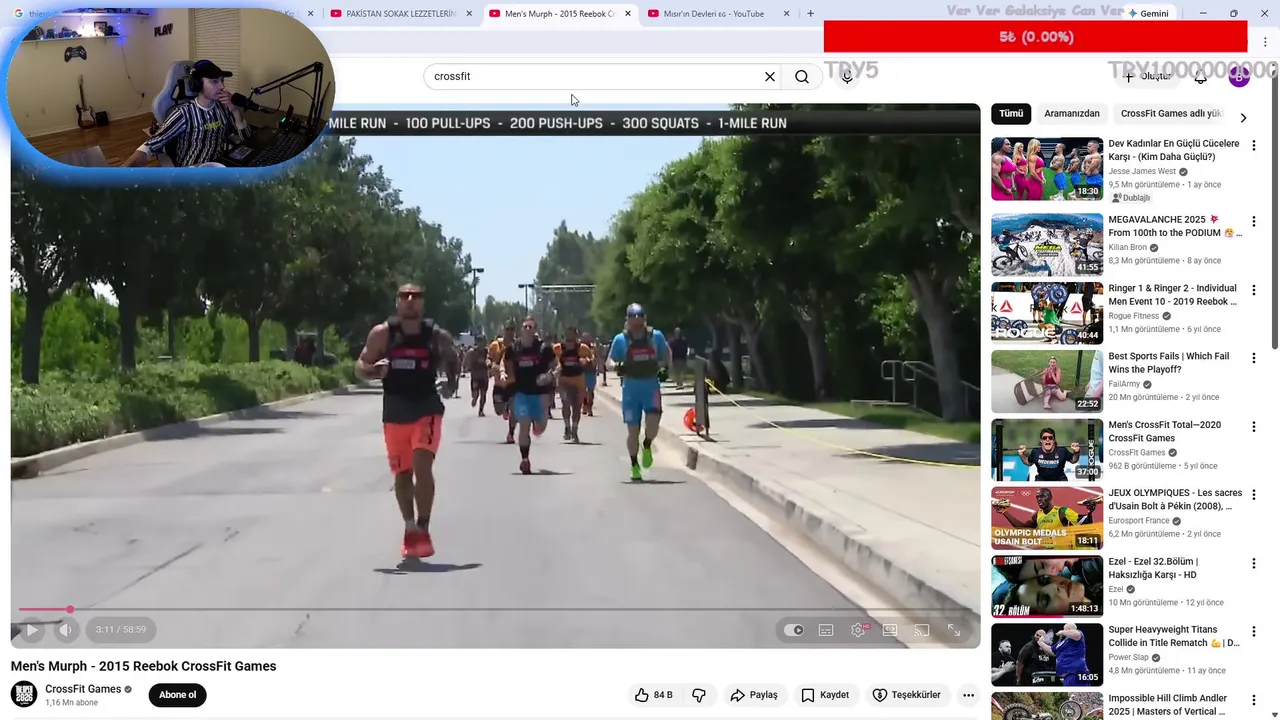Image resolution: width=1280 pixels, height=720 pixels.
Task: Open options menu for JEUX OLYMPIQUES video
Action: tap(1253, 495)
